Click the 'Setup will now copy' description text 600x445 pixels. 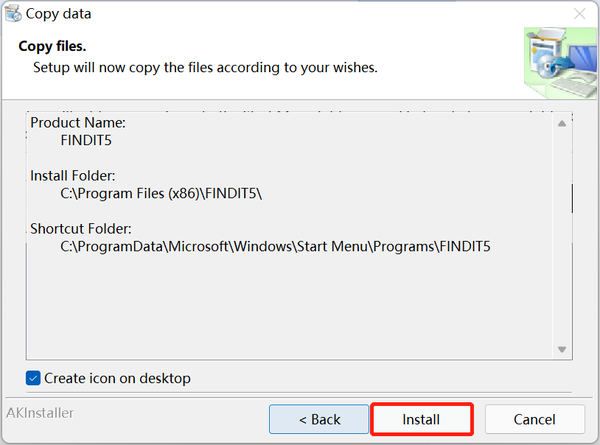205,68
